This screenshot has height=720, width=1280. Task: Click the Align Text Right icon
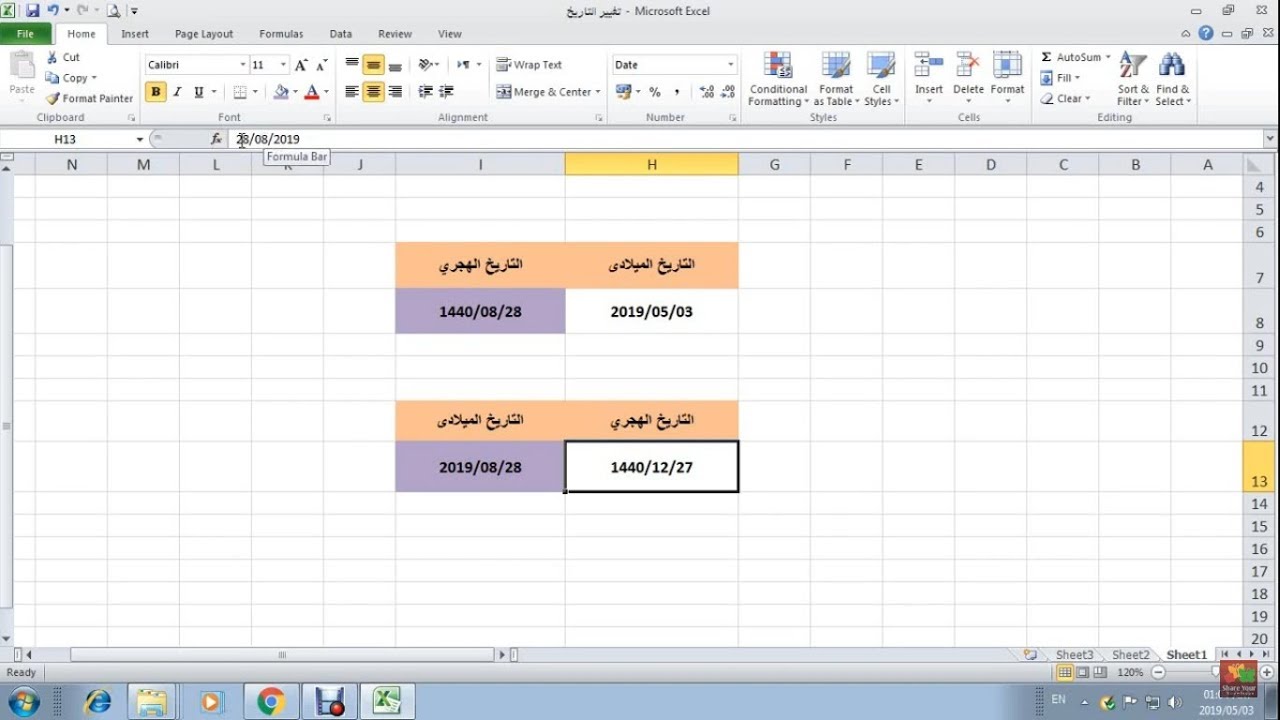pos(395,92)
